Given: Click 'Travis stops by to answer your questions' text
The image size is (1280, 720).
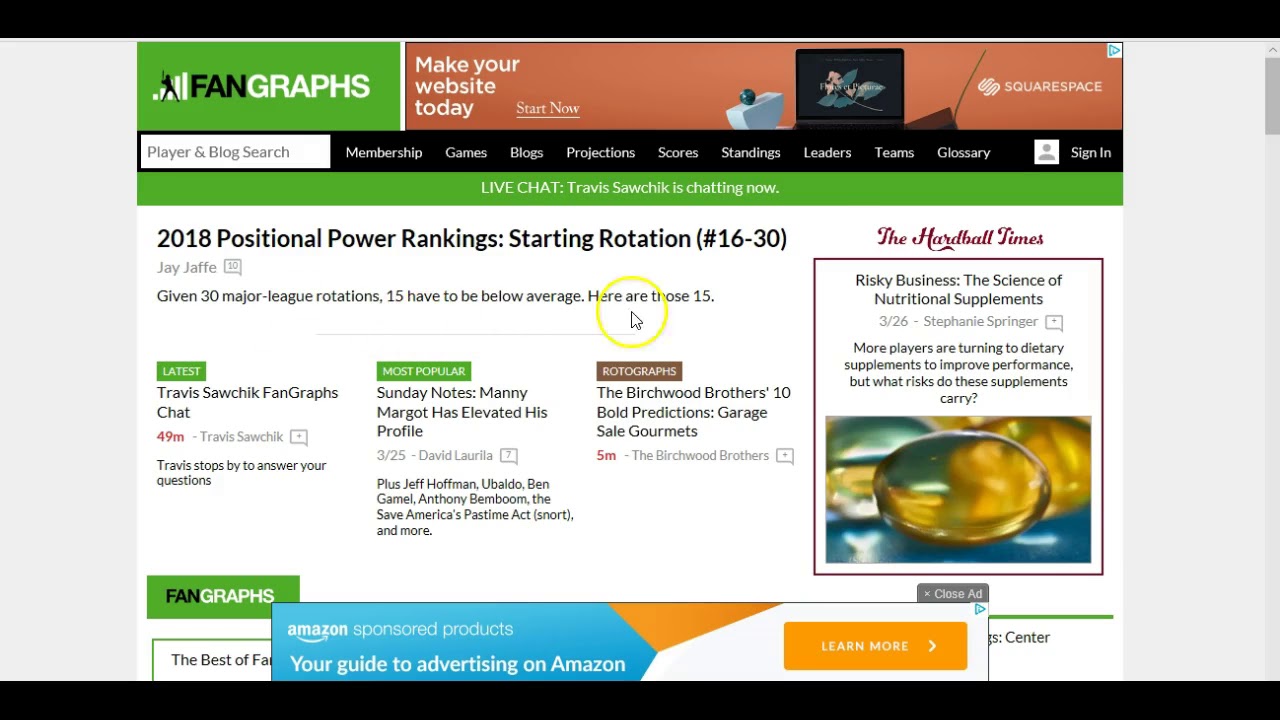Looking at the screenshot, I should [242, 473].
